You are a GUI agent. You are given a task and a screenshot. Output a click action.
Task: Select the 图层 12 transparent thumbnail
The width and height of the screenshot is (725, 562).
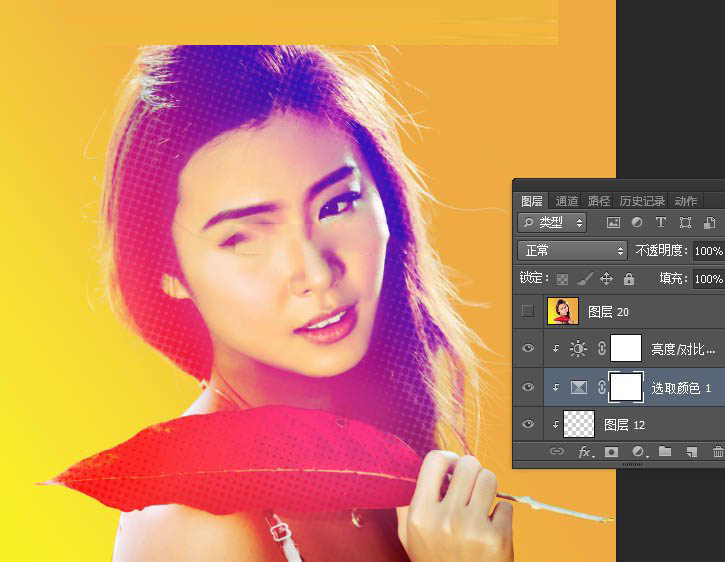(x=579, y=424)
